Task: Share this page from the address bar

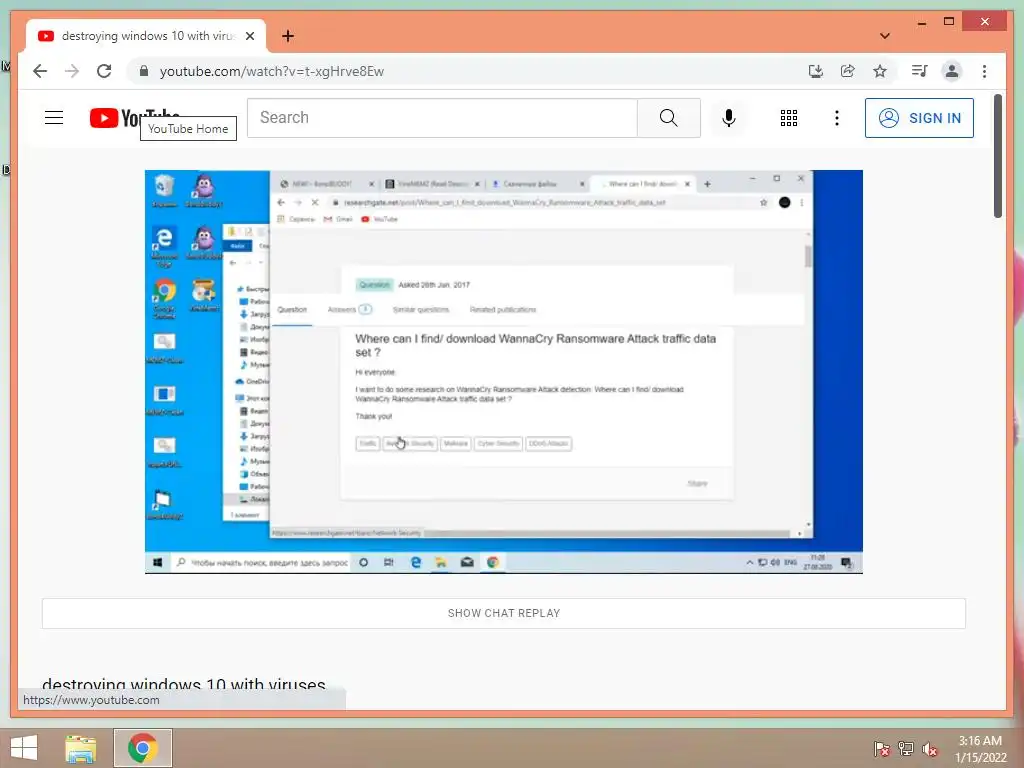Action: pos(848,71)
